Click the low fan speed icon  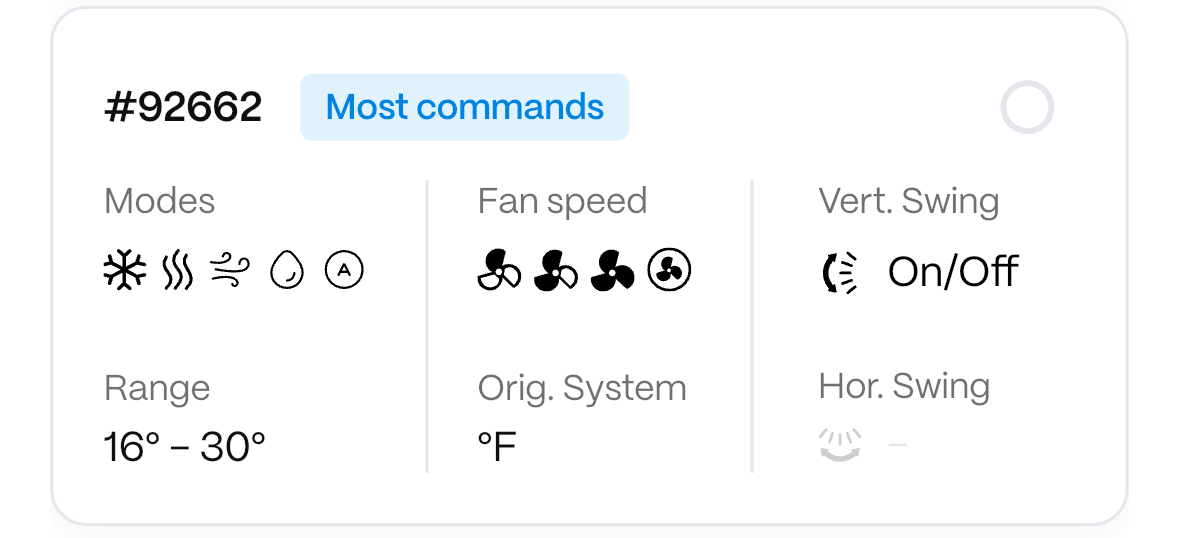[499, 270]
